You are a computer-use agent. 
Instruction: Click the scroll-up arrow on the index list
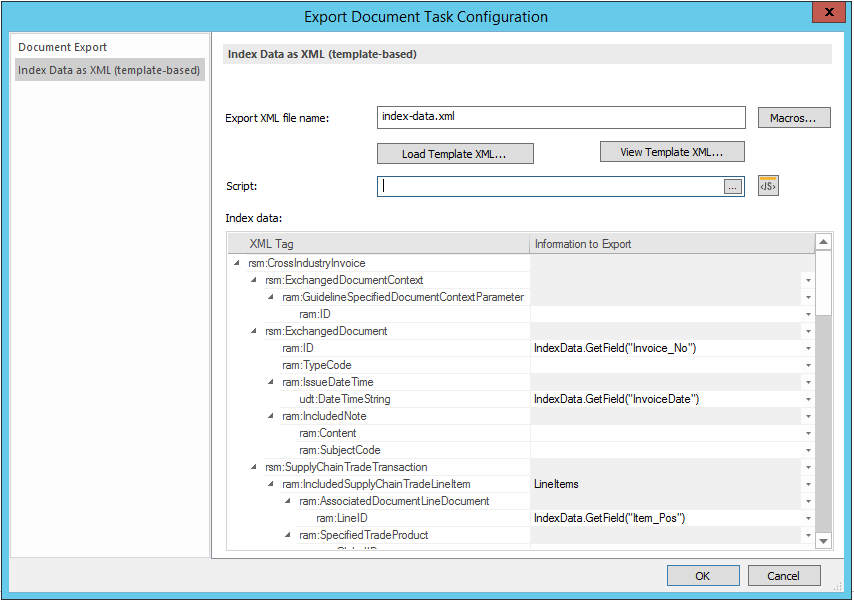click(823, 242)
